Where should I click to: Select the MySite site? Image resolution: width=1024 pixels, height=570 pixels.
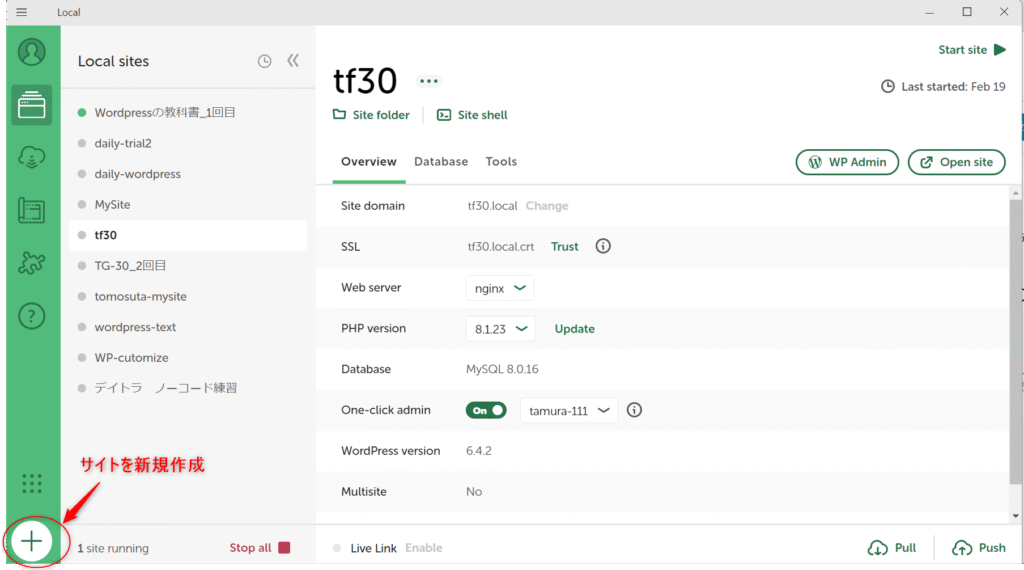point(188,204)
